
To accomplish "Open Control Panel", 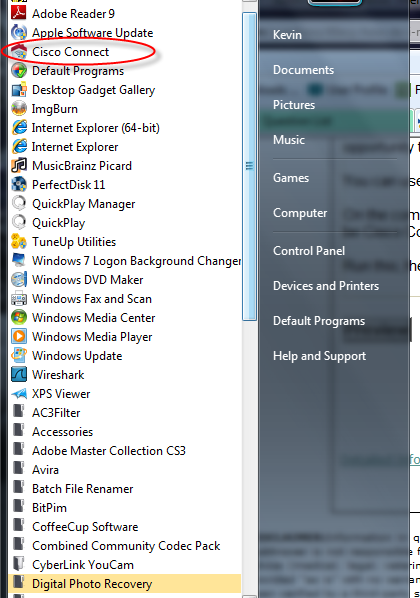I will pos(309,251).
